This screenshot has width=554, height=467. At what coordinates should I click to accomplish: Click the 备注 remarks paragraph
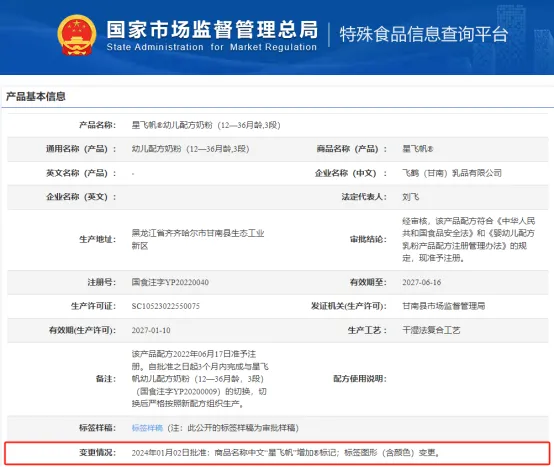click(200, 379)
